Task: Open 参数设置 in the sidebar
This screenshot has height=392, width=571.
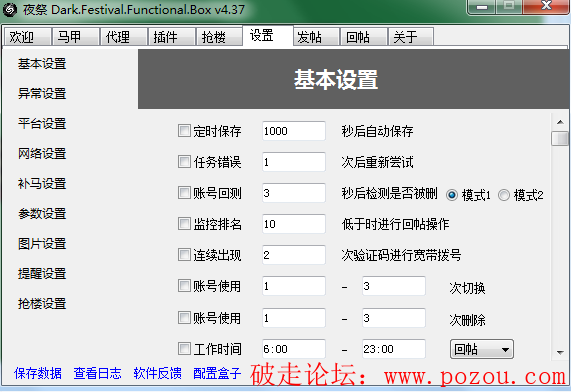Action: [42, 213]
